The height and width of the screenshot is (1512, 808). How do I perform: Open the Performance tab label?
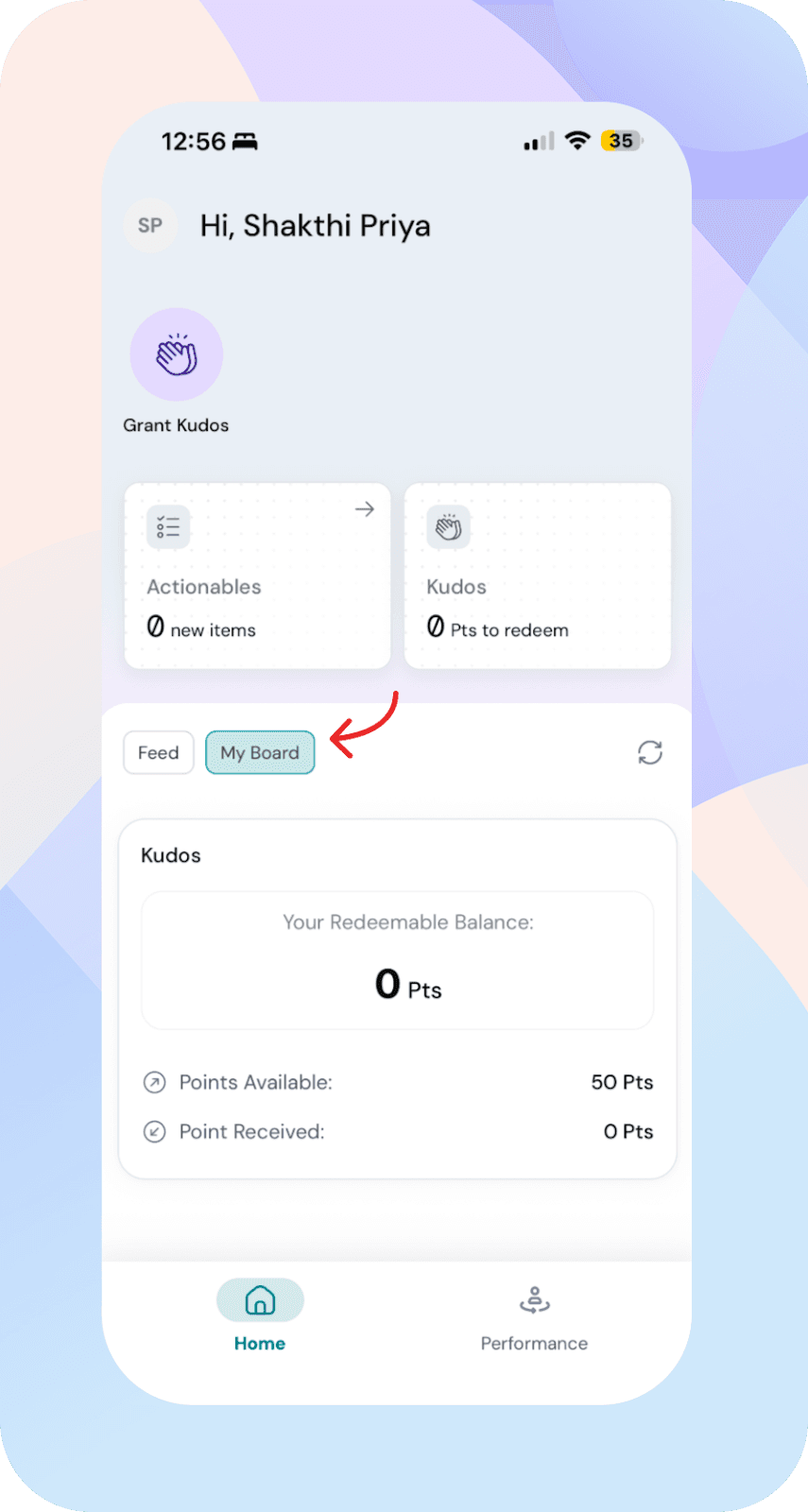click(x=534, y=1344)
